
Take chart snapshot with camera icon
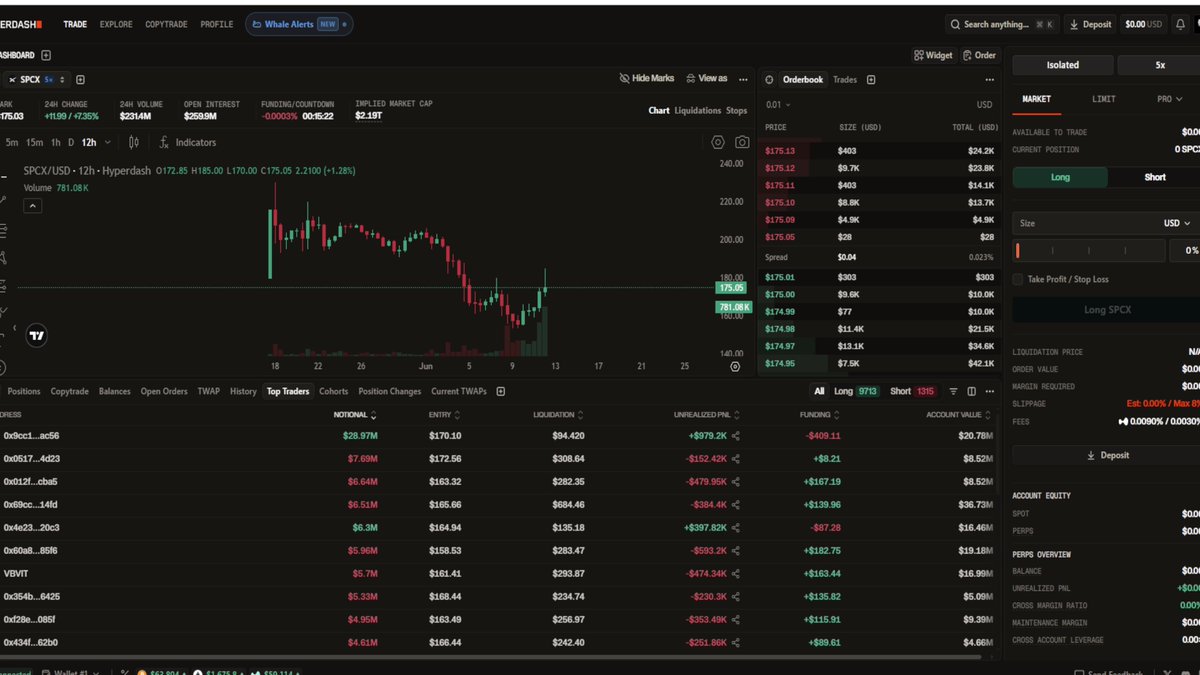(x=742, y=143)
